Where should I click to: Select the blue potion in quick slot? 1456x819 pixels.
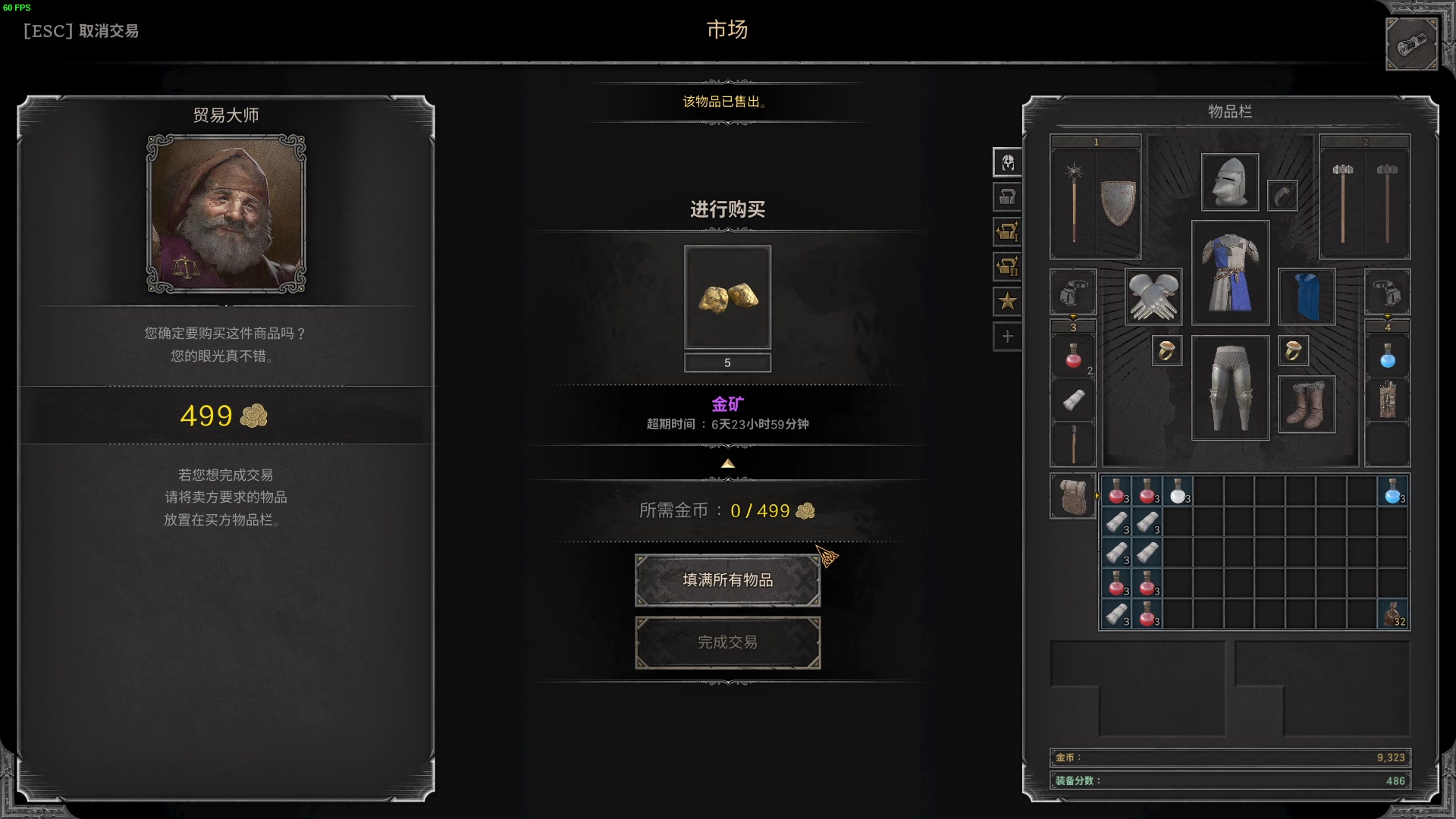[x=1387, y=356]
